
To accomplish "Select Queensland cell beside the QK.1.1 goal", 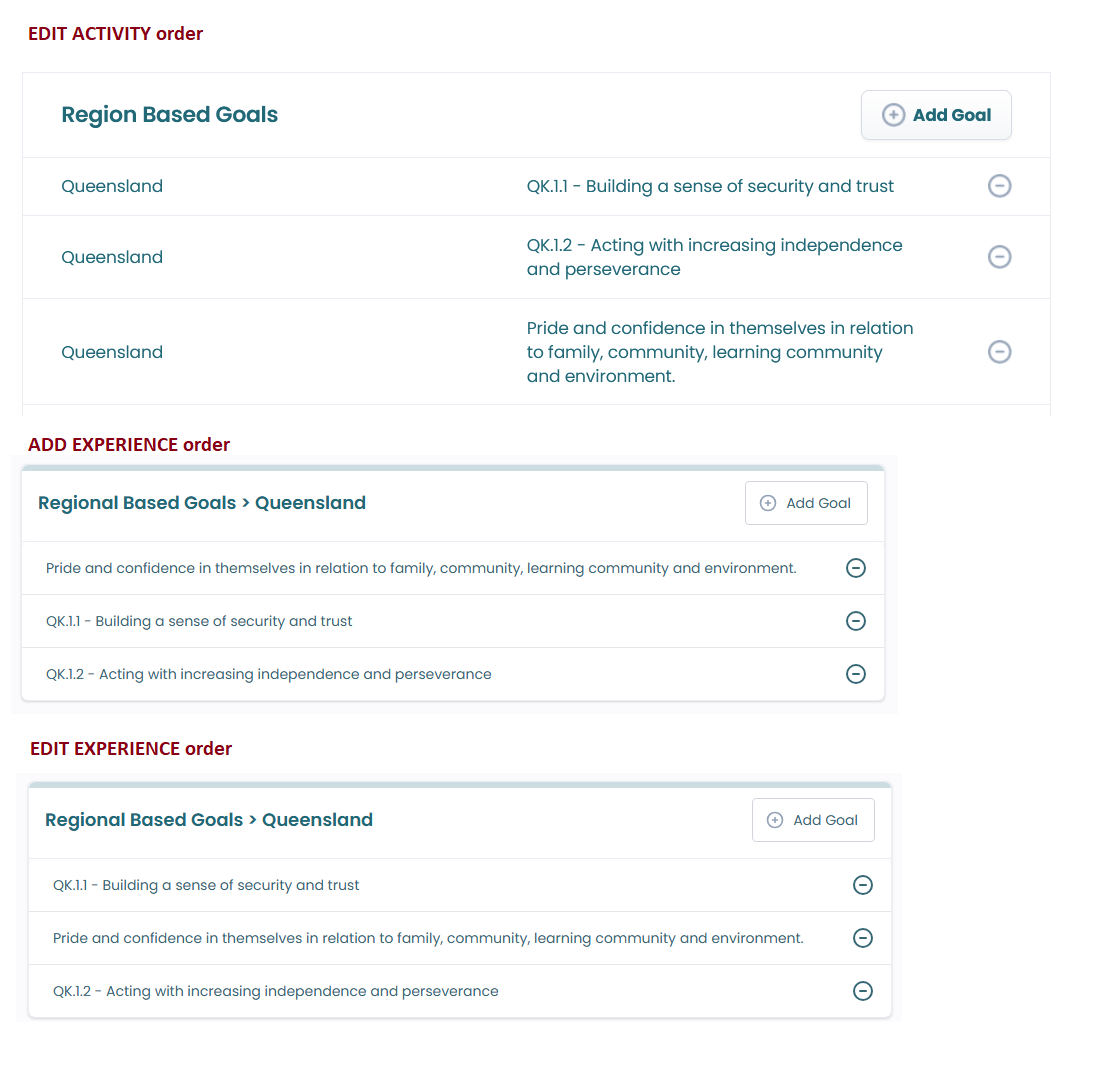I will (112, 186).
